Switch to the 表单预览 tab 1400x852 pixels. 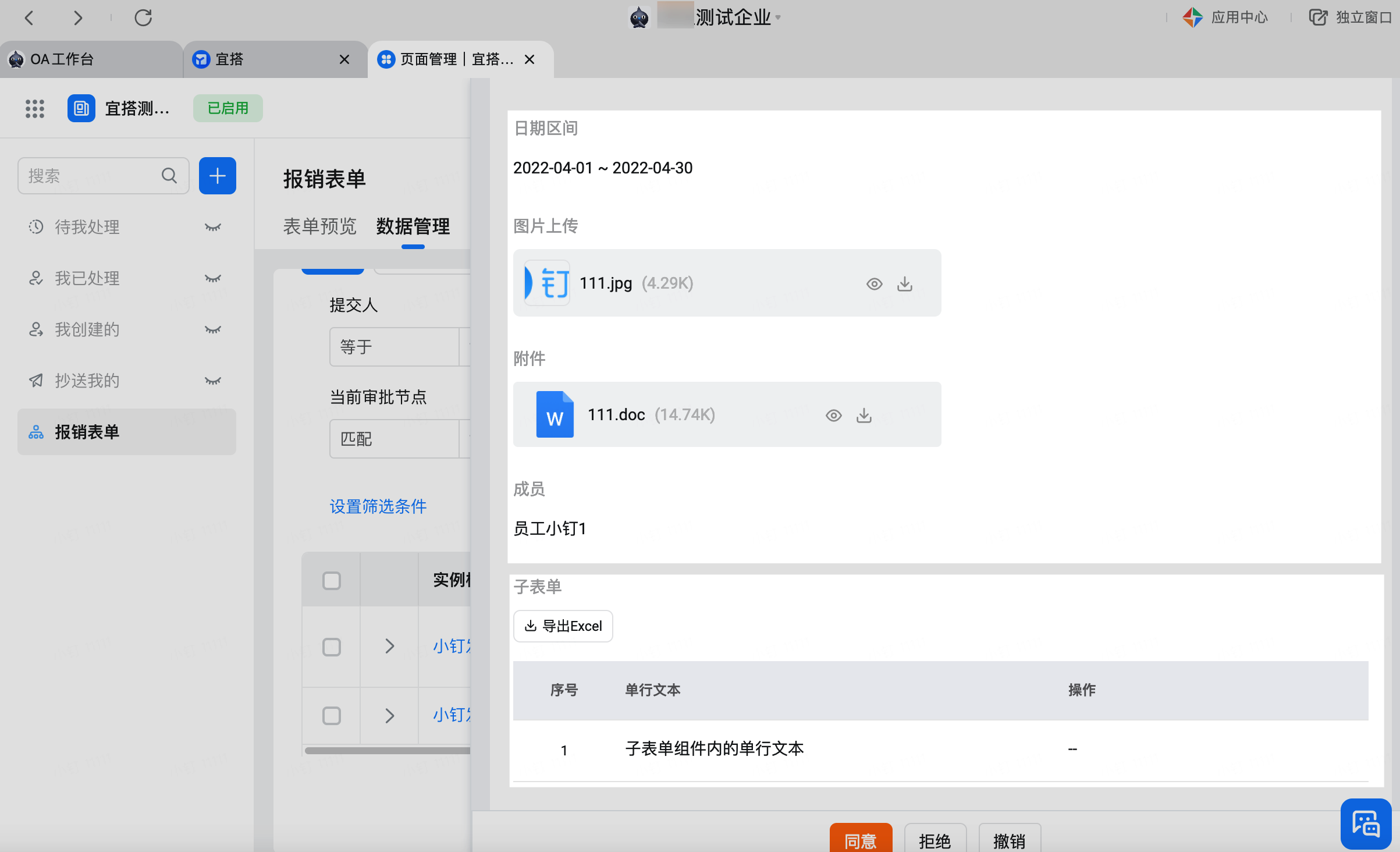pos(319,226)
